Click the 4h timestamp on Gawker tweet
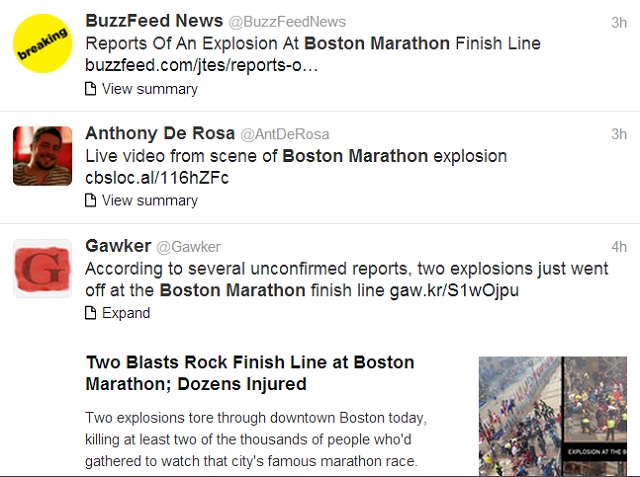Screen dimensions: 640x477 click(619, 247)
